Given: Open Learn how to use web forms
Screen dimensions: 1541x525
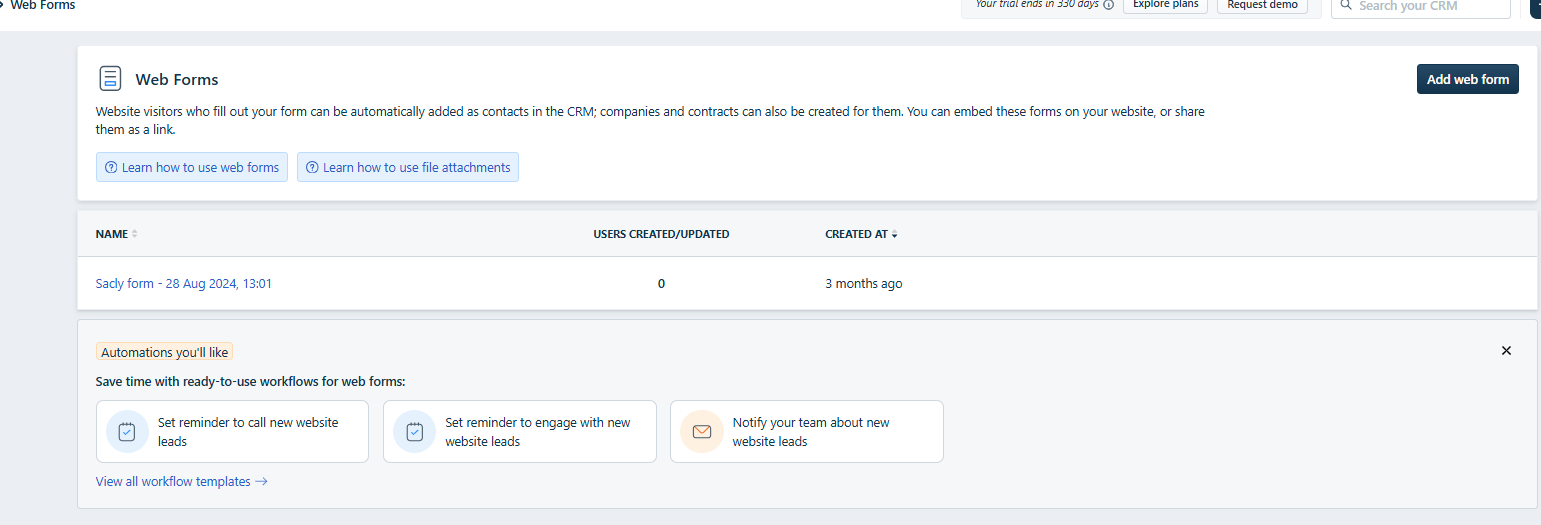Looking at the screenshot, I should click(x=200, y=168).
